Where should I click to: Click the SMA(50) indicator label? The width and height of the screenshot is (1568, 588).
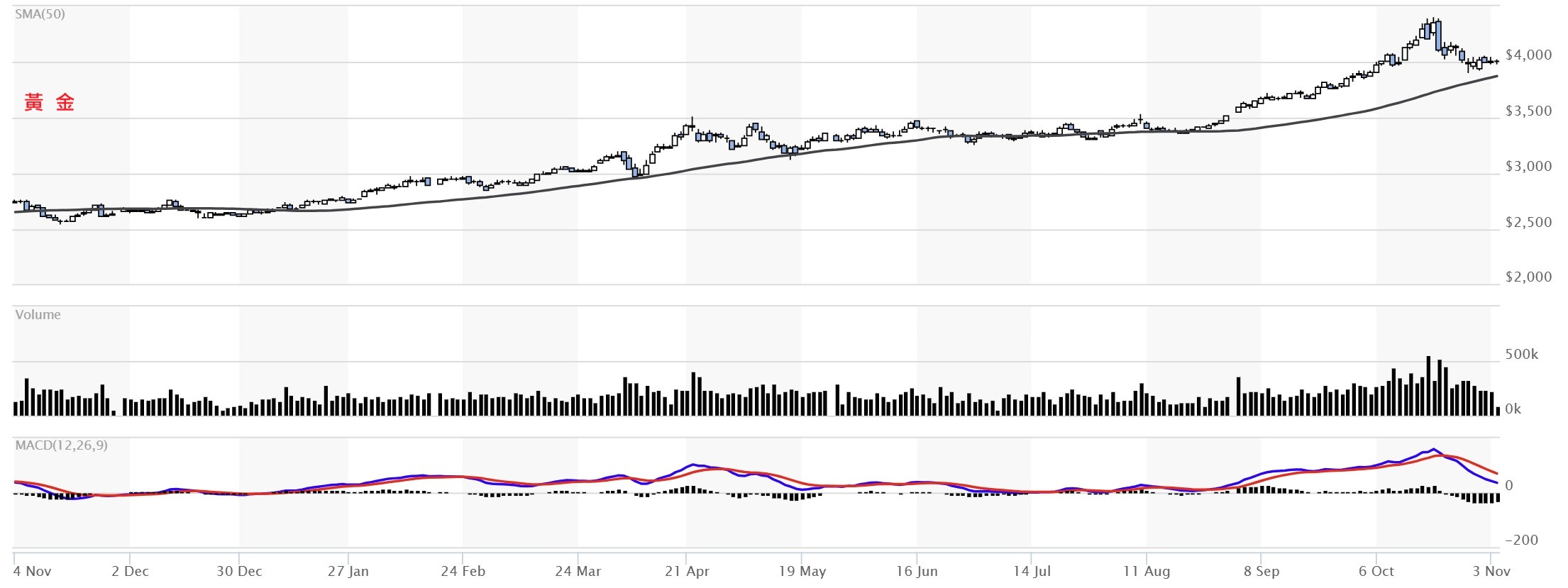40,14
